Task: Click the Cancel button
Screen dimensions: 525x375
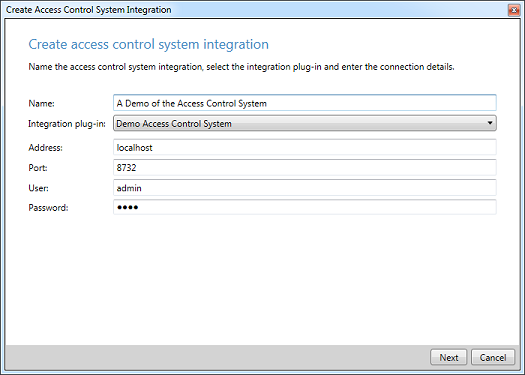Action: tap(493, 357)
